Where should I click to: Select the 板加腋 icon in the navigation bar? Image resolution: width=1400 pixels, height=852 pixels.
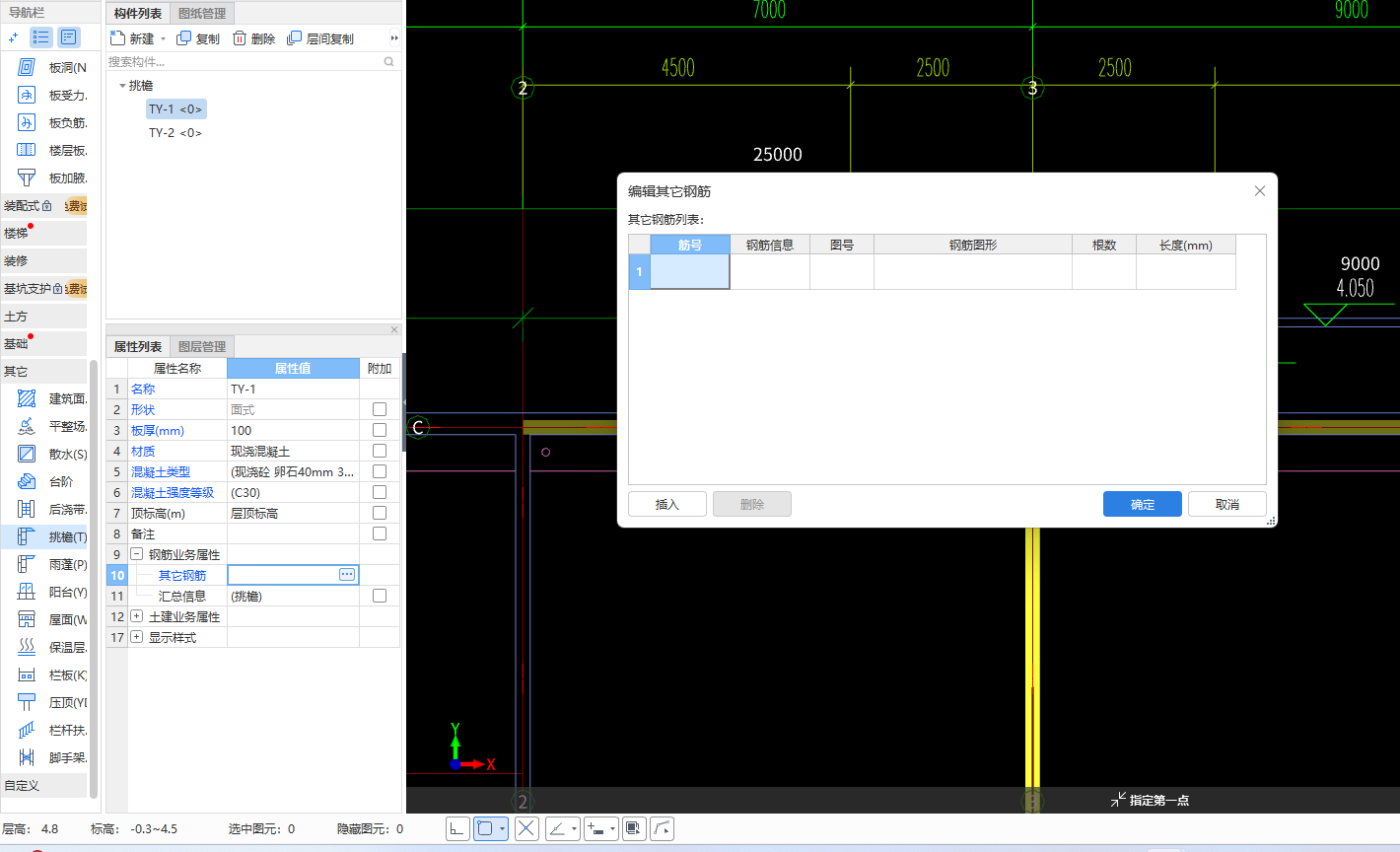pos(27,177)
